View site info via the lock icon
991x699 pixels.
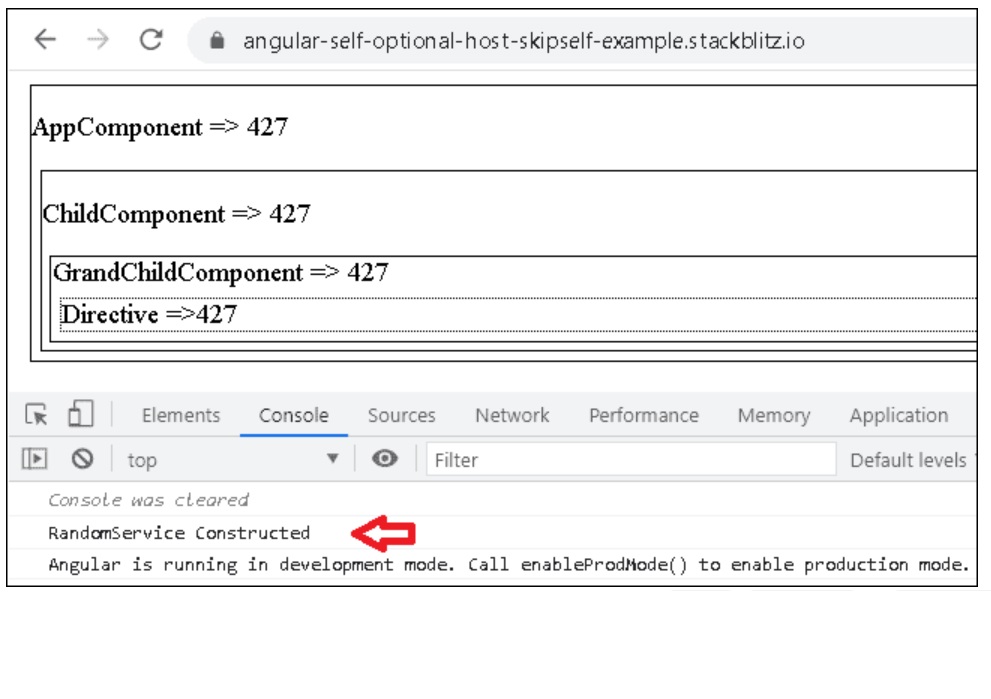click(215, 41)
